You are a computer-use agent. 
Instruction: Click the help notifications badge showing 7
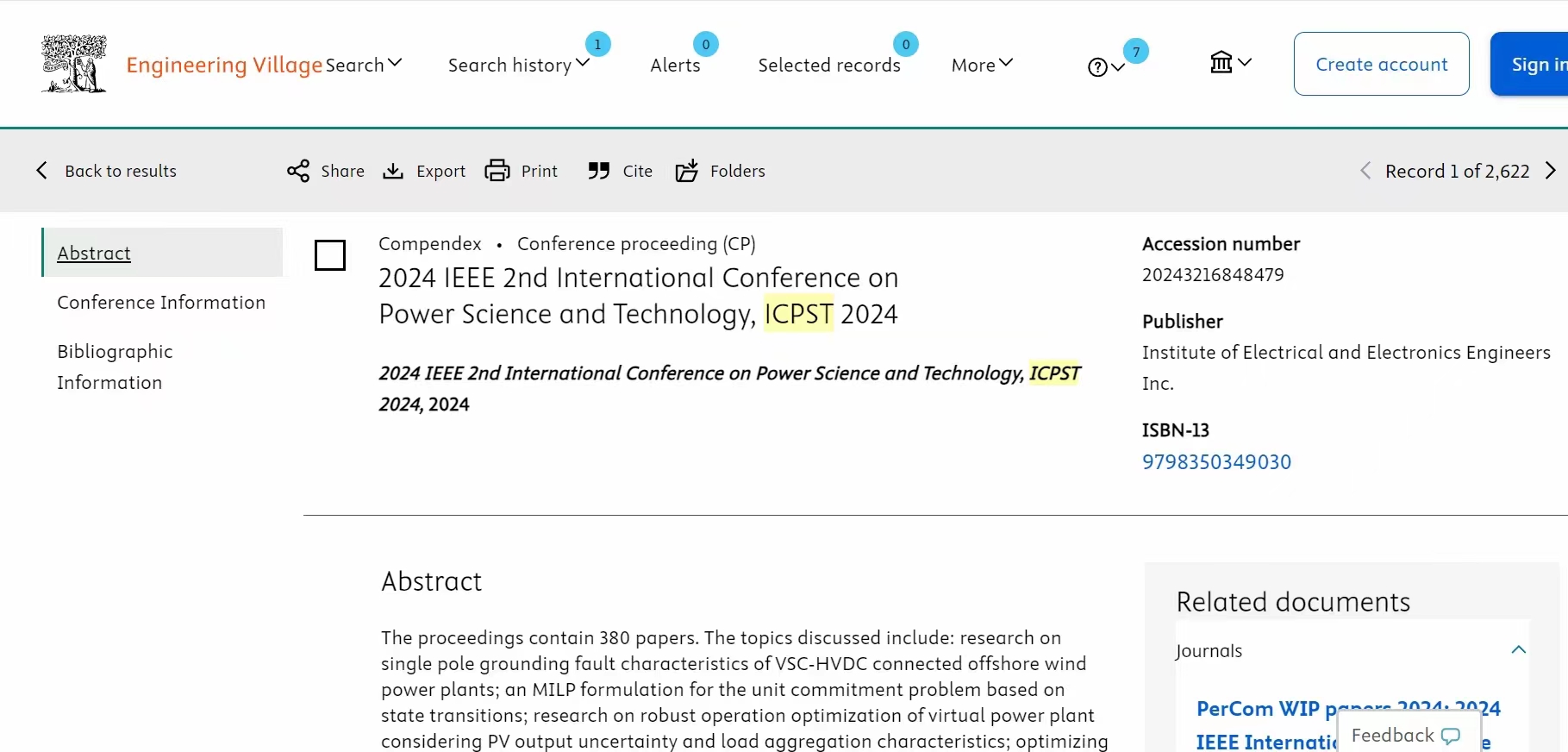coord(1136,52)
